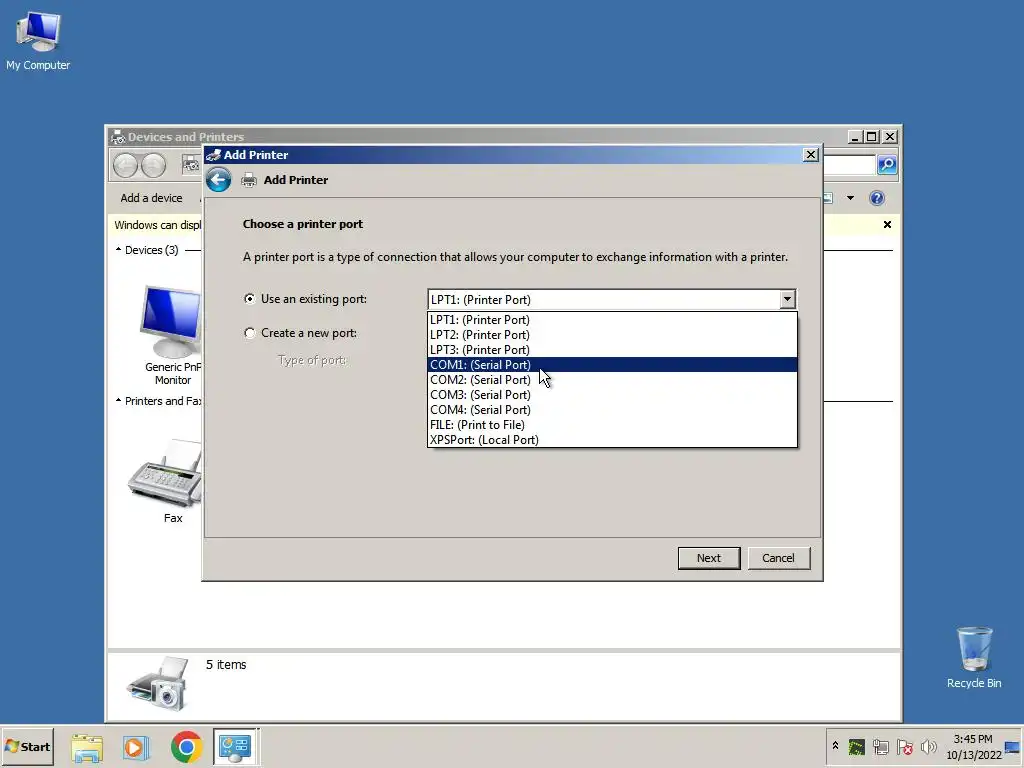Click the network status tray icon
The height and width of the screenshot is (768, 1024).
pos(880,746)
